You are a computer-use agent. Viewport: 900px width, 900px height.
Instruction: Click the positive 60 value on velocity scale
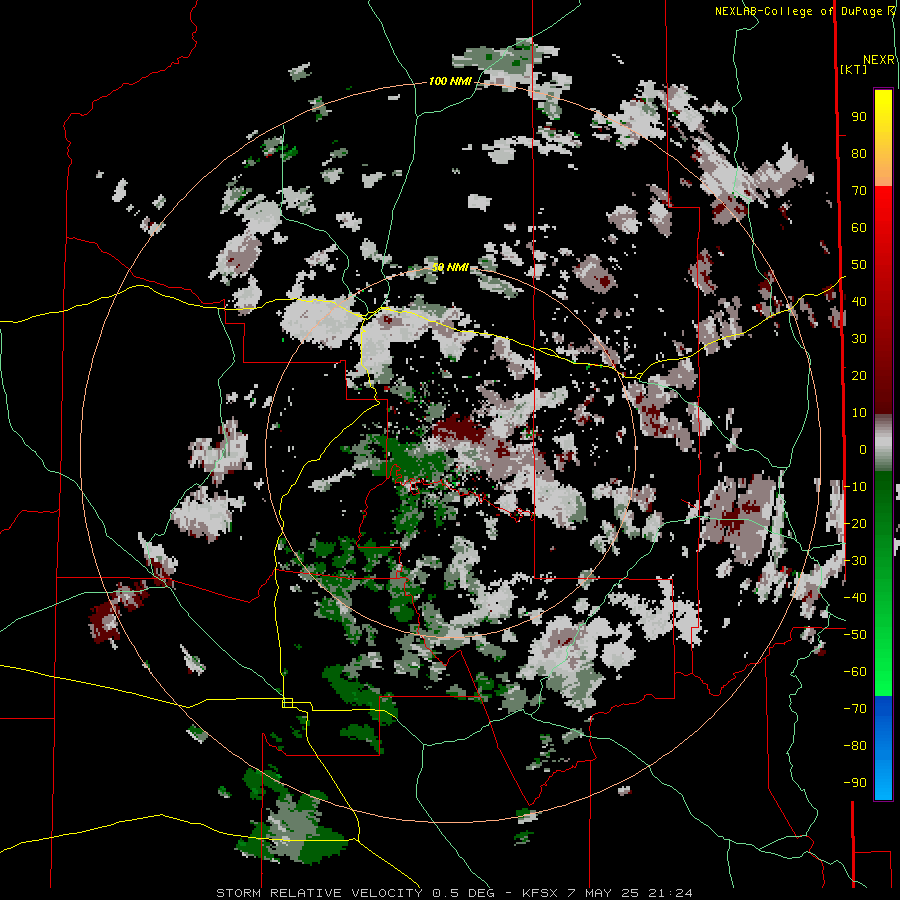(x=859, y=228)
